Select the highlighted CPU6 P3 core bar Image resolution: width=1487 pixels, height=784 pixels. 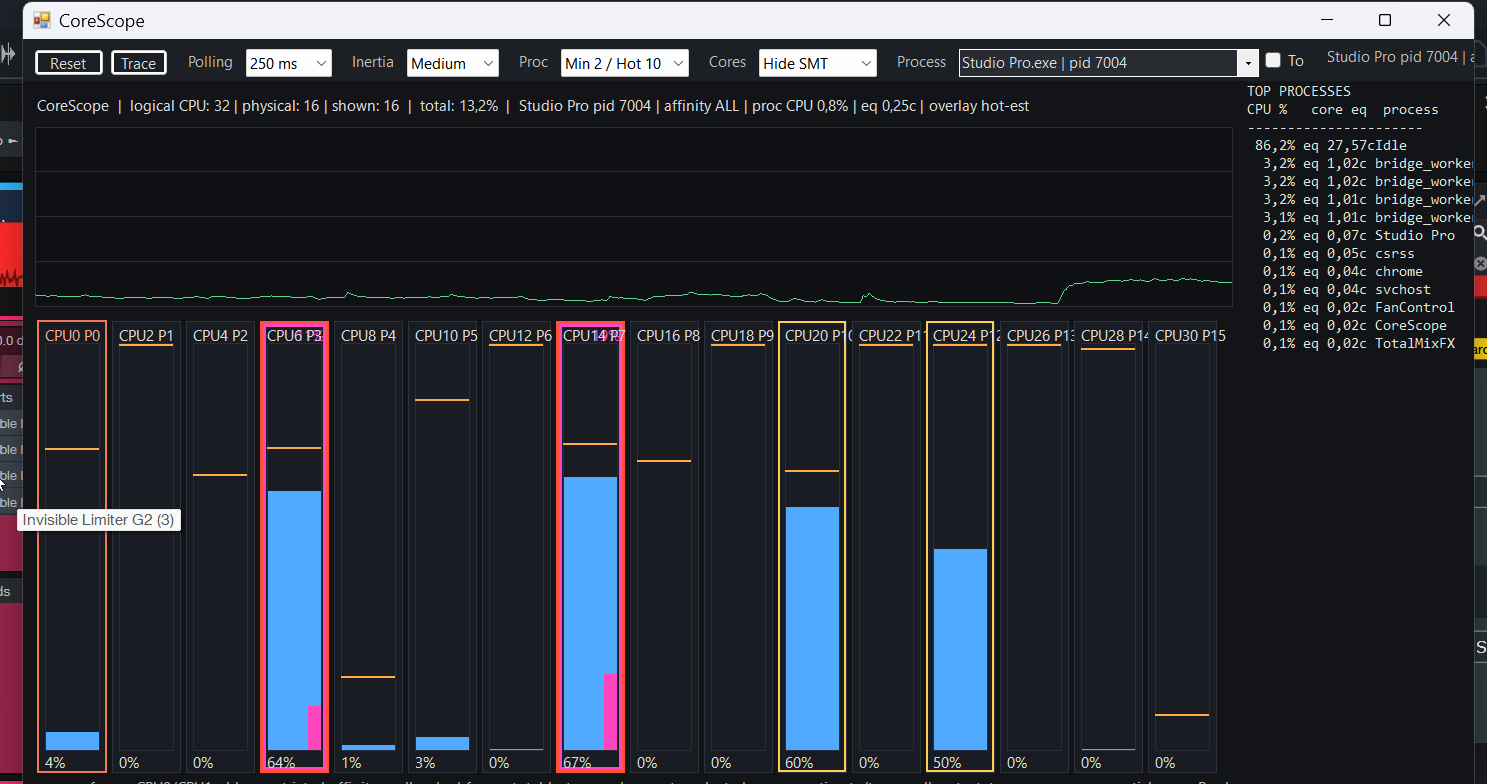[294, 547]
